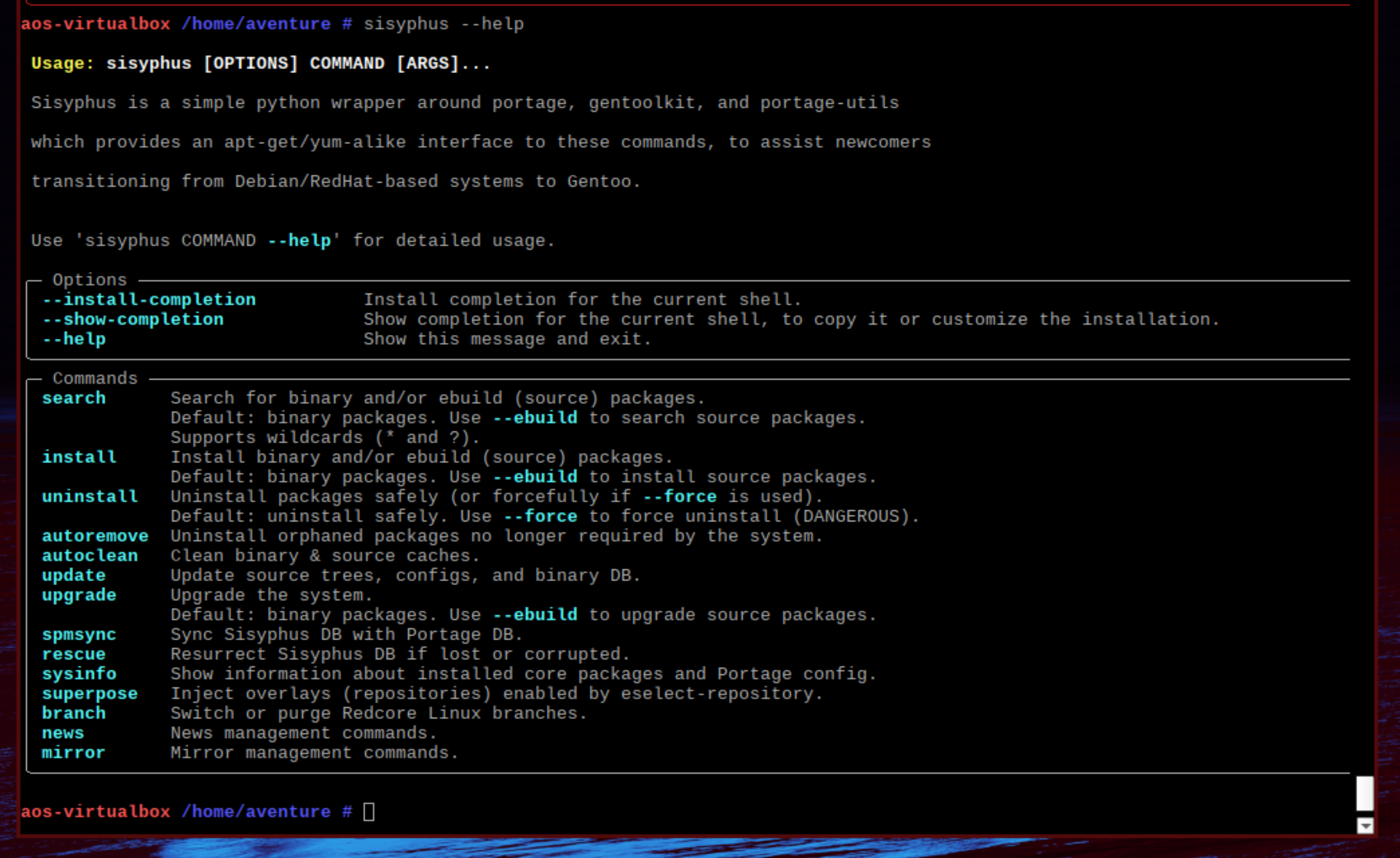Click the 'autoclean' command name
The image size is (1400, 858).
click(90, 555)
